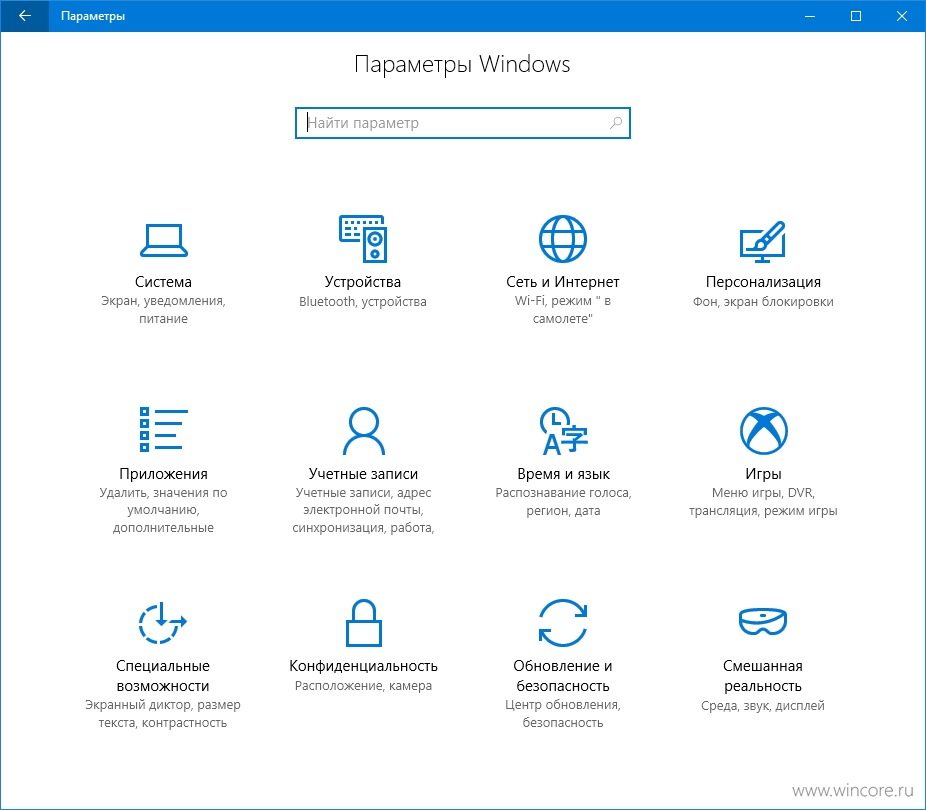Open the Time and language icon

(x=563, y=430)
